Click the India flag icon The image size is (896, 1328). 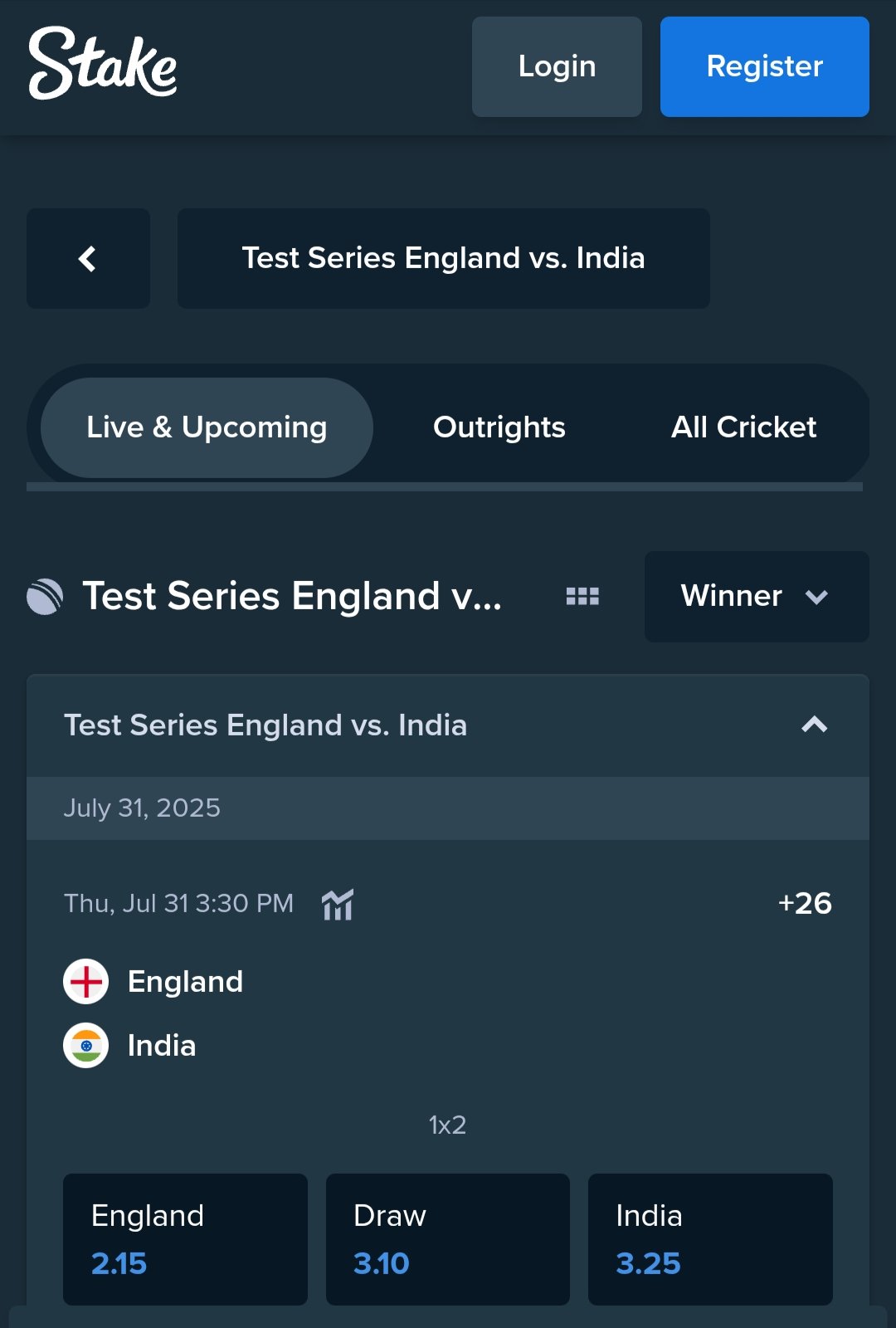click(85, 1046)
